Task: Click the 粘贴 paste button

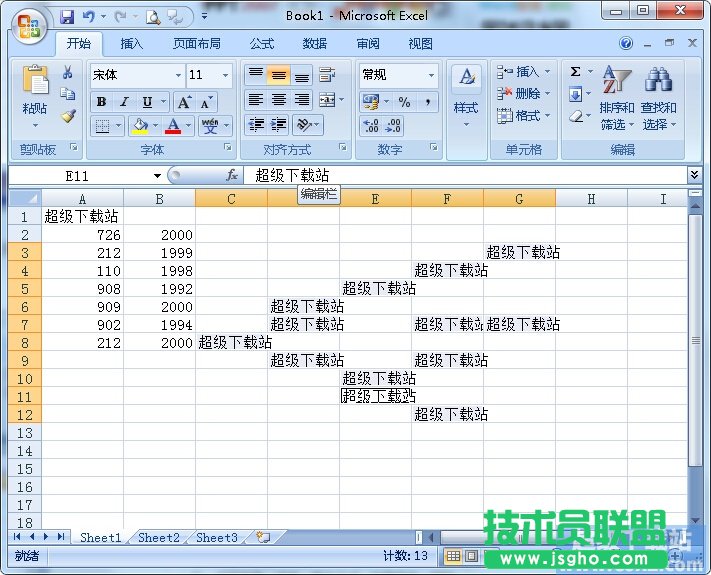Action: (x=35, y=95)
